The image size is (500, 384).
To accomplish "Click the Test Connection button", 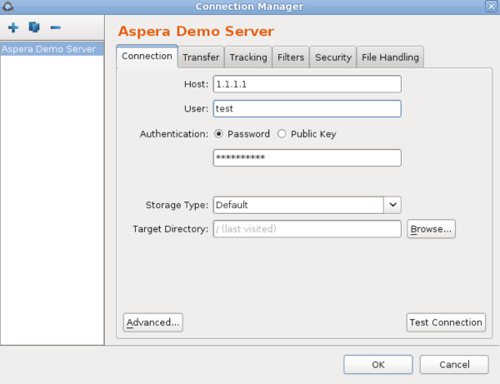I will pyautogui.click(x=446, y=322).
